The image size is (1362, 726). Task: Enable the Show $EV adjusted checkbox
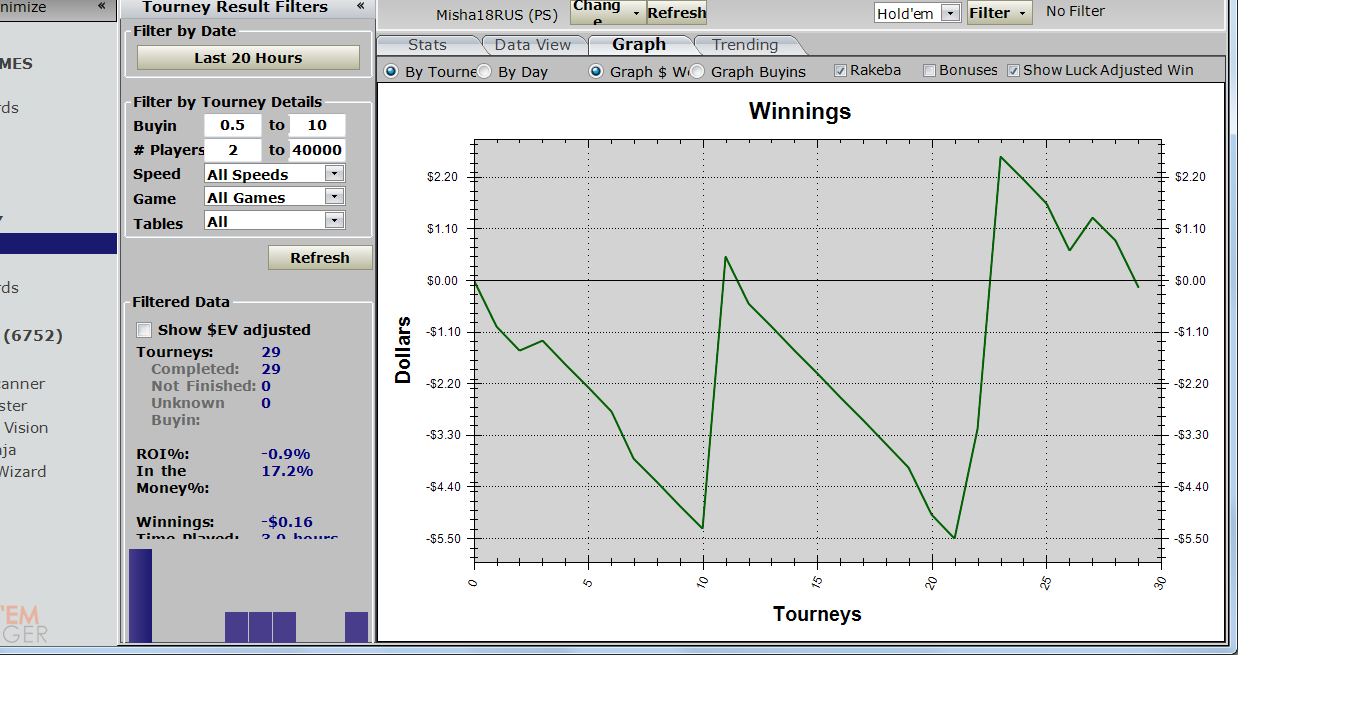145,330
